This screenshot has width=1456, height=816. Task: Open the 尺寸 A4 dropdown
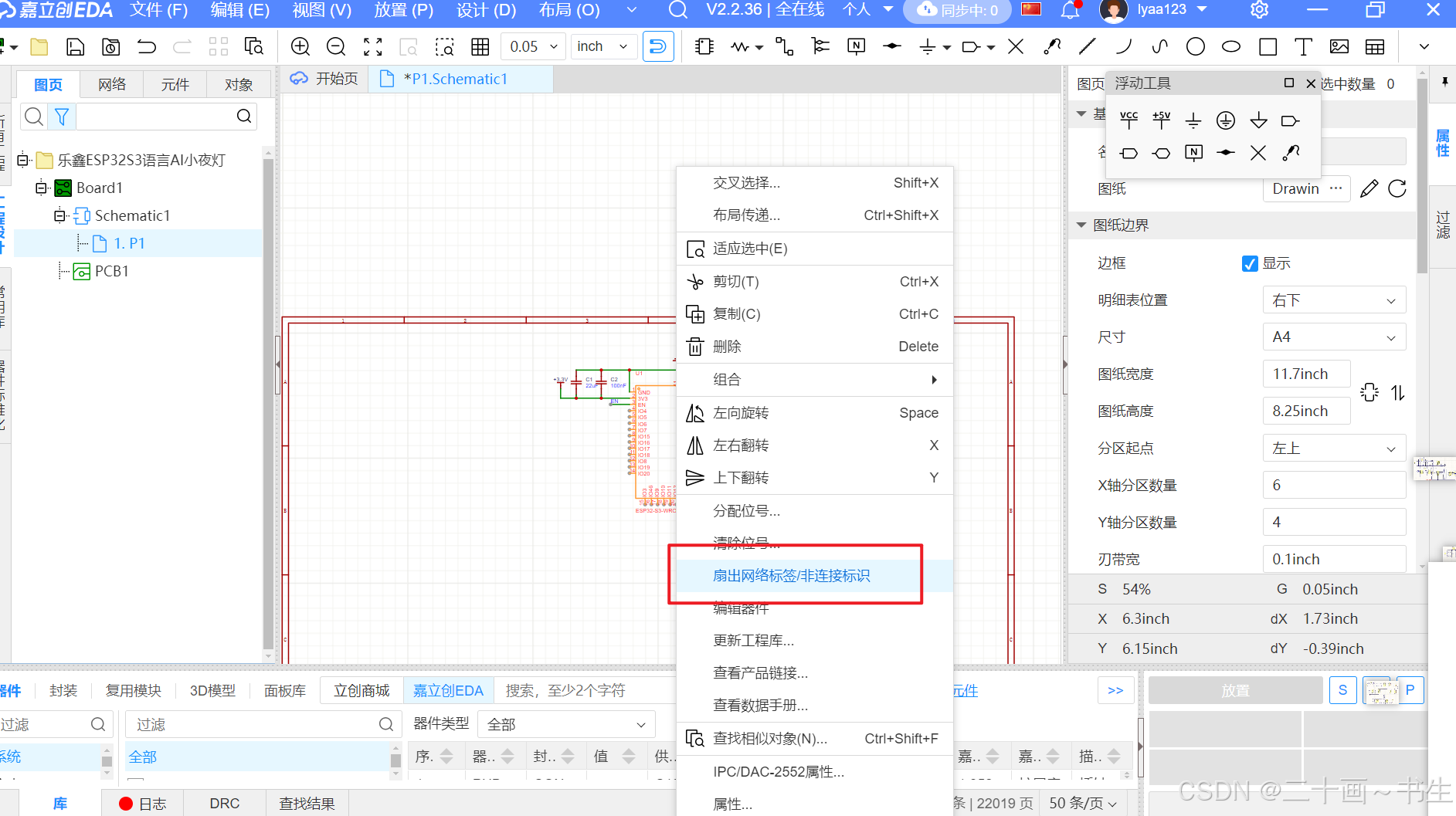click(x=1334, y=337)
